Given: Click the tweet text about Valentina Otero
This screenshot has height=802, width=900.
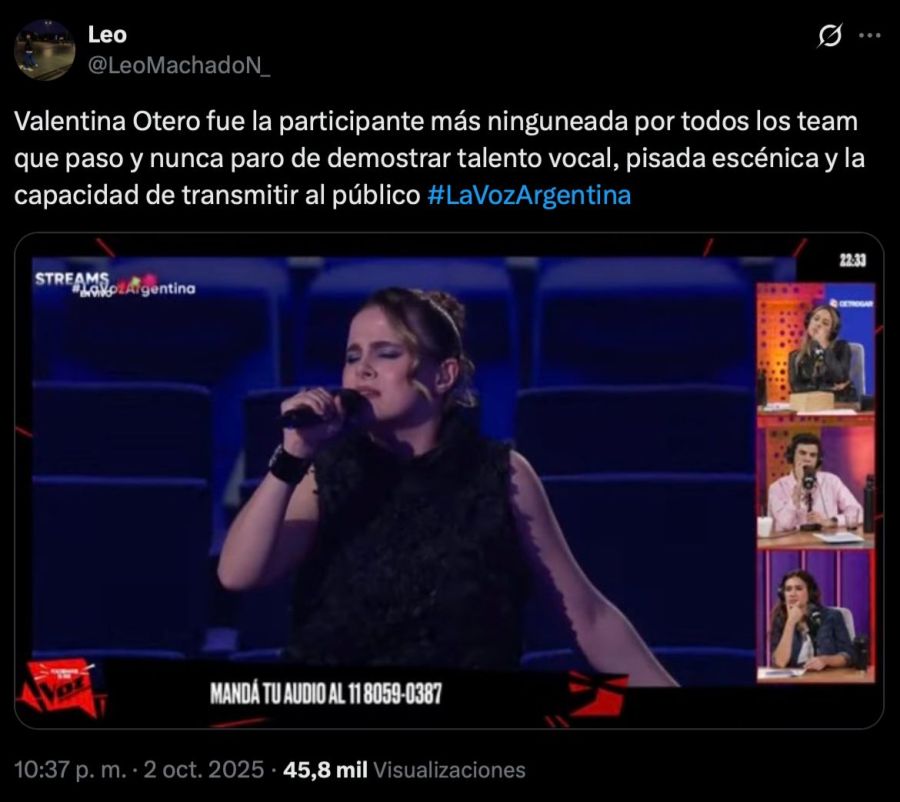Looking at the screenshot, I should 439,158.
